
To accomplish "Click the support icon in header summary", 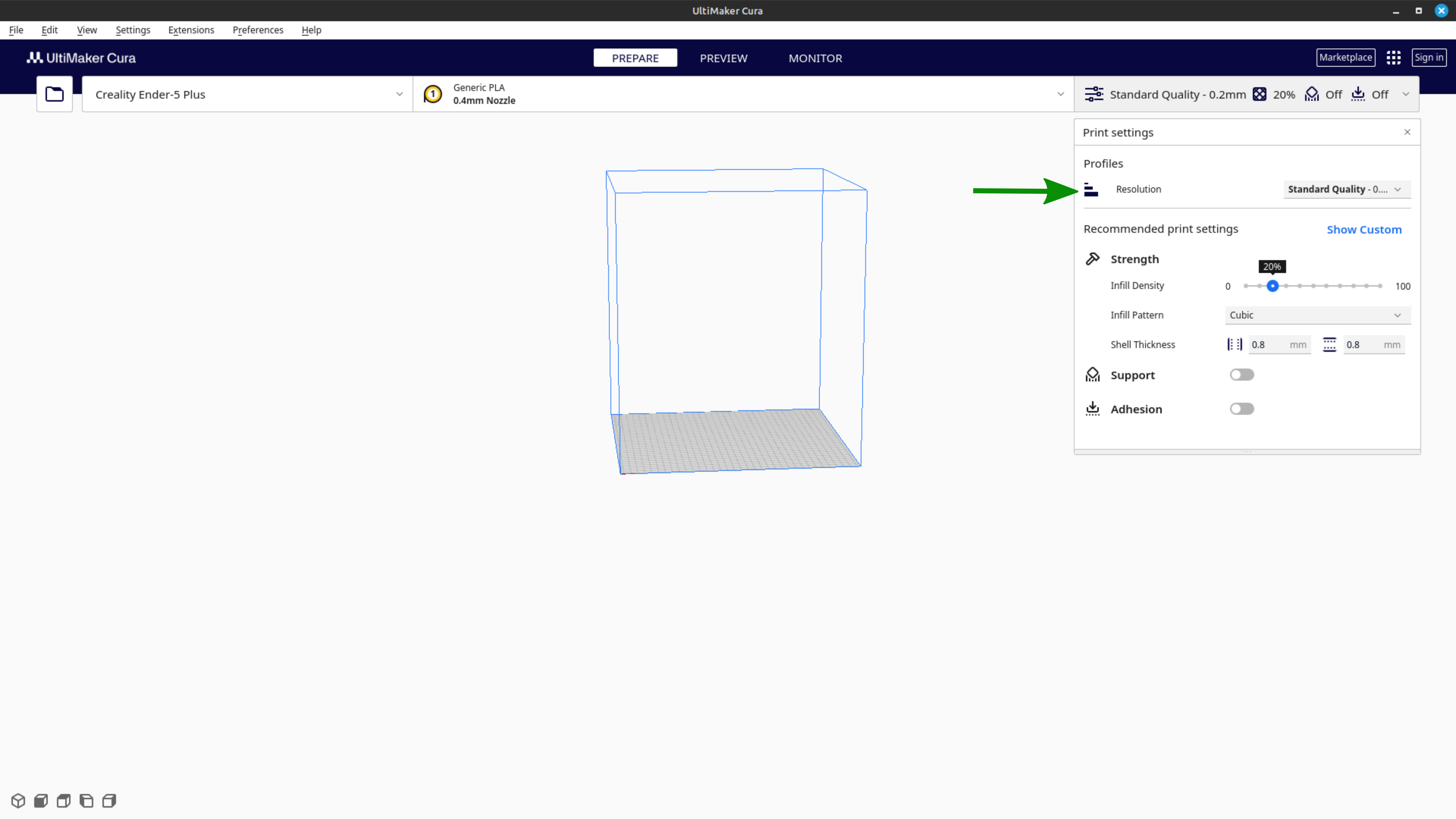I will [1311, 94].
